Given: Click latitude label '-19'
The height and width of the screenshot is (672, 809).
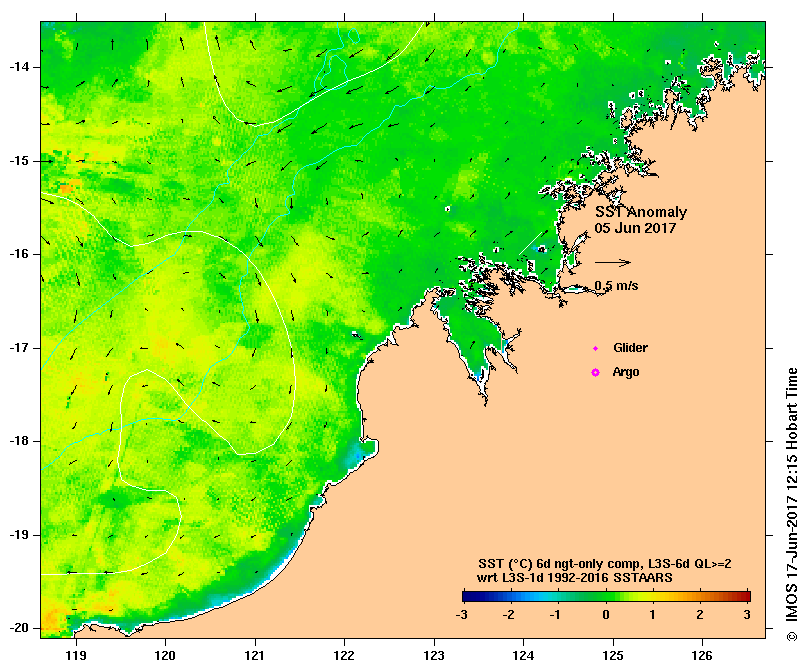Looking at the screenshot, I should 19,535.
